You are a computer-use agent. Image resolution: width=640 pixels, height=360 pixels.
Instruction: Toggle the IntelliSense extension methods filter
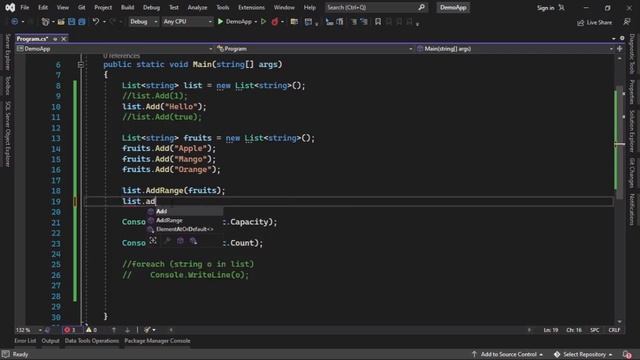[193, 241]
